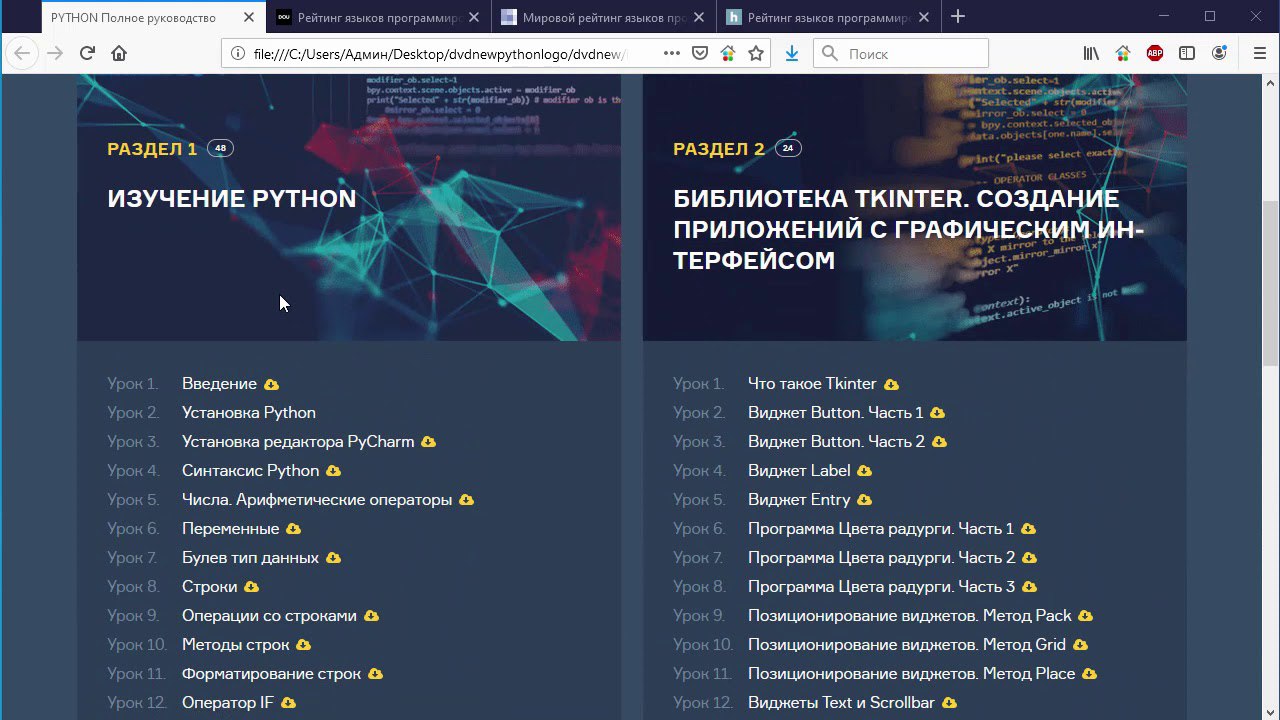Screen dimensions: 1280x720
Task: Click the 48 lesson count badge
Action: coord(220,149)
